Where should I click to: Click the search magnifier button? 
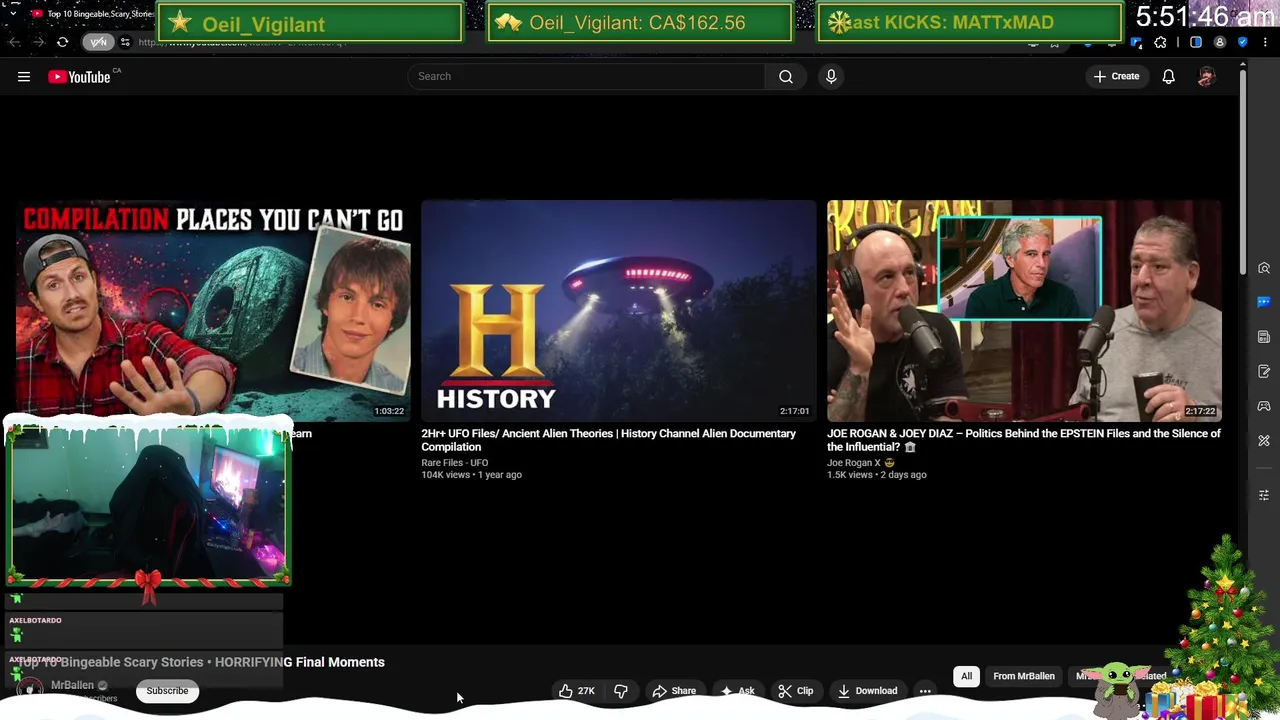click(x=786, y=76)
